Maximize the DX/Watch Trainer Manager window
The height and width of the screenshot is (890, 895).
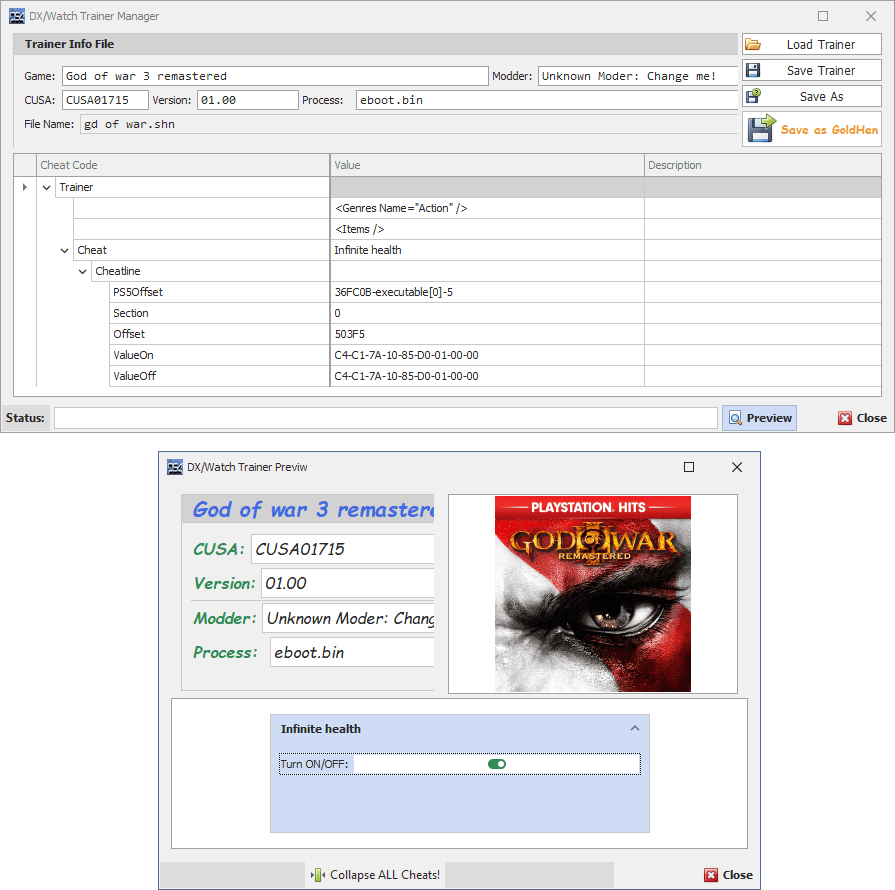[x=823, y=16]
